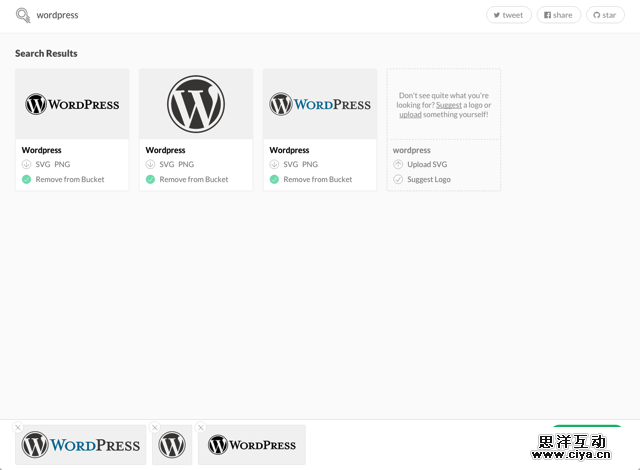This screenshot has width=640, height=470.
Task: Click the Wordpress title on the round W card
Action: tap(165, 150)
